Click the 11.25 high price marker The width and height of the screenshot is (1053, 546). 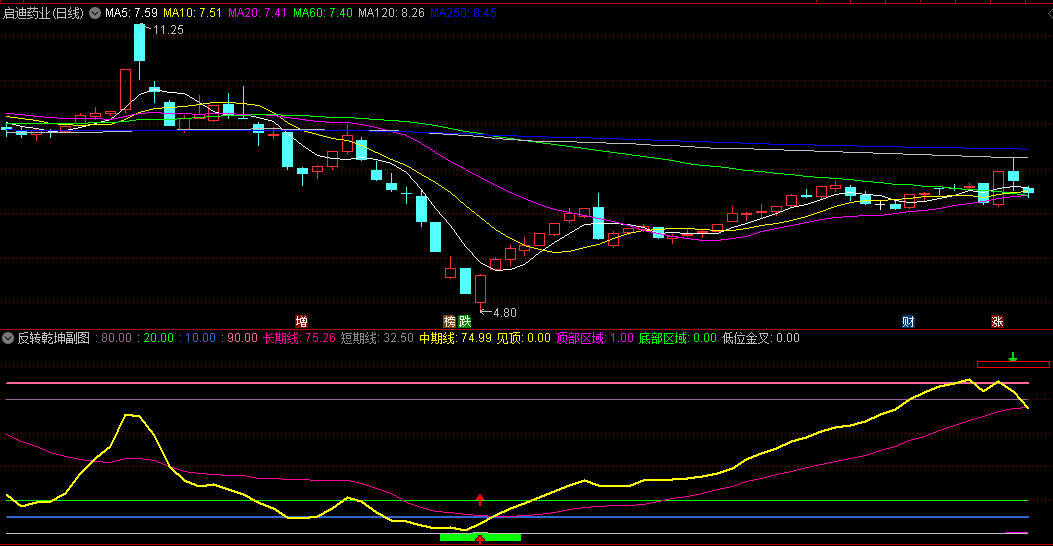tap(167, 30)
